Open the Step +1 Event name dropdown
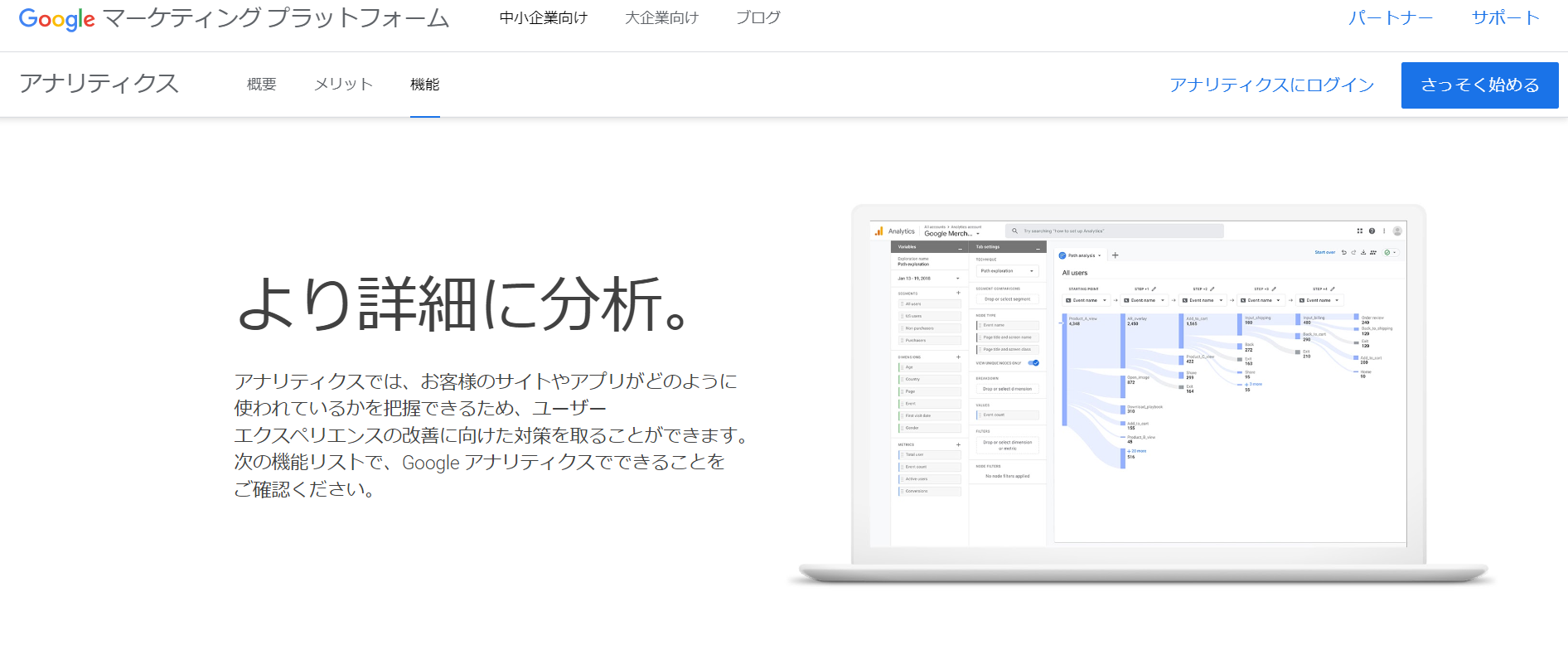Image resolution: width=1568 pixels, height=655 pixels. click(1145, 300)
